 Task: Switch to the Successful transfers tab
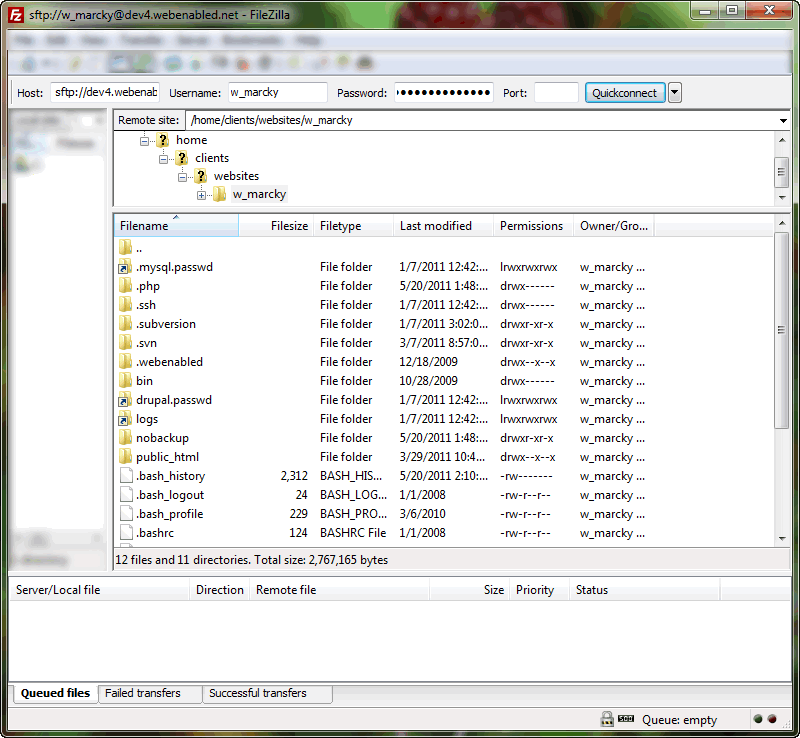coord(267,693)
